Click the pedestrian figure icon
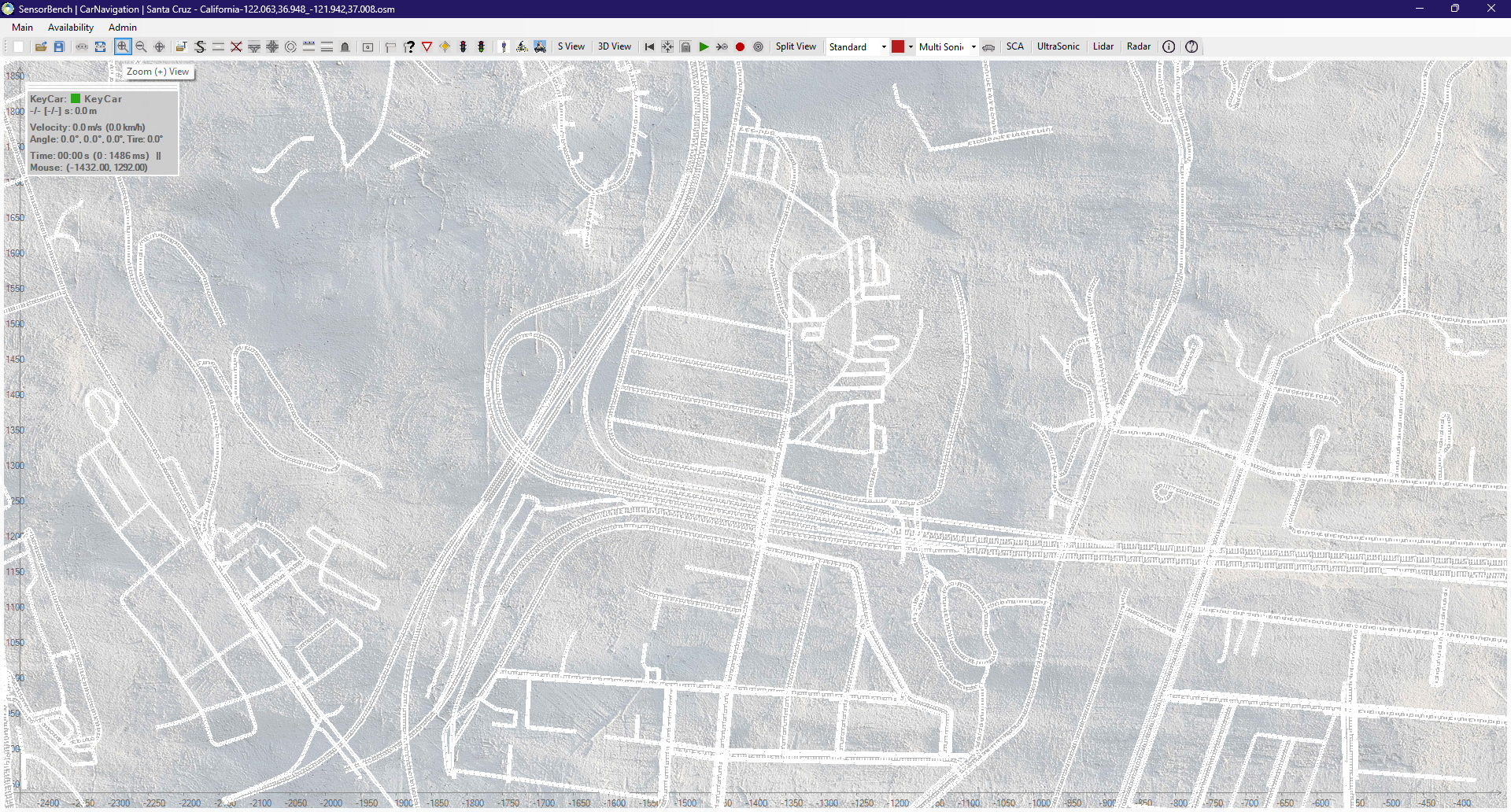The image size is (1511, 812). coord(504,47)
